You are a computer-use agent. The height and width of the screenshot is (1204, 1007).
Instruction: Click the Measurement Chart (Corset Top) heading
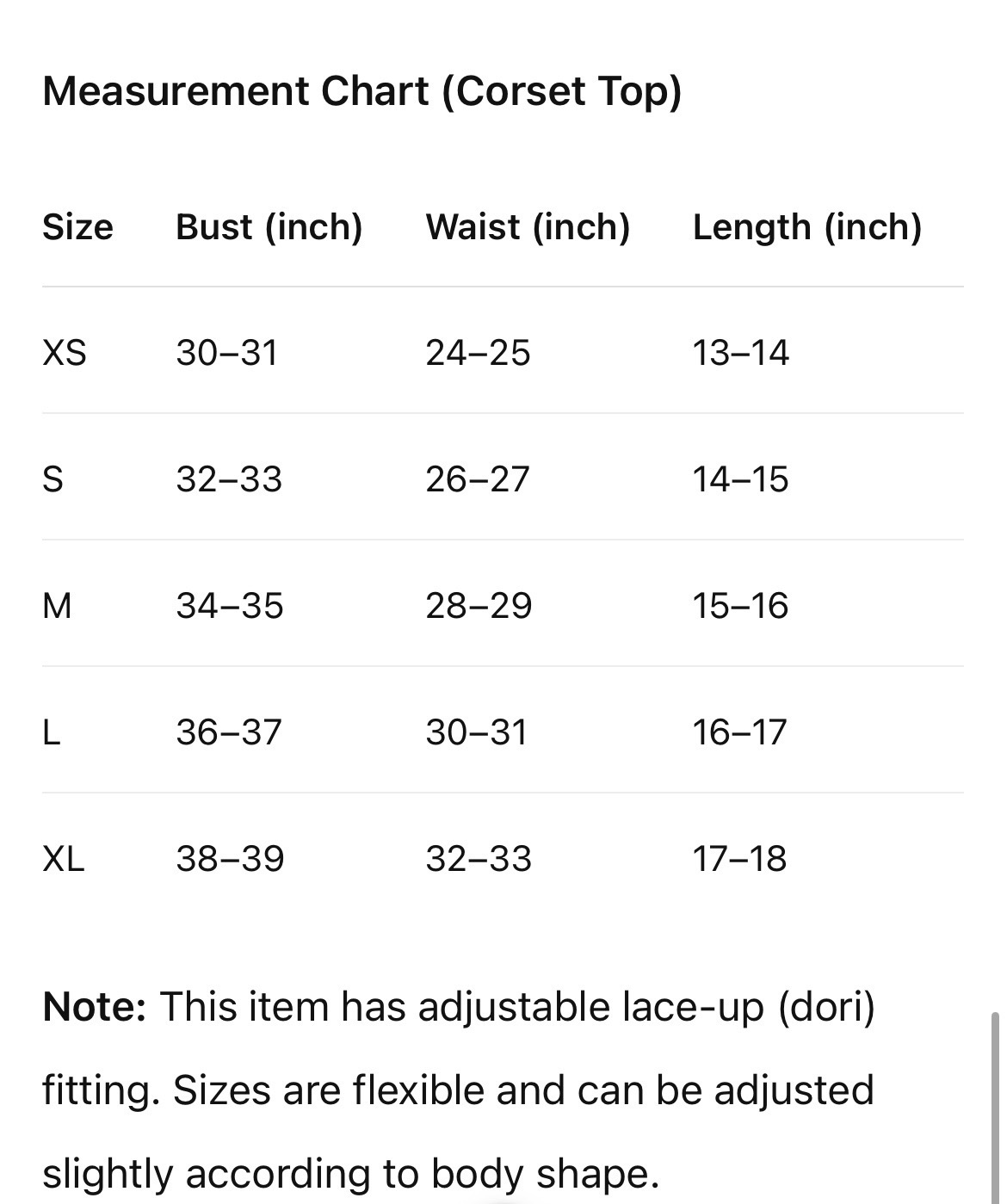[x=361, y=91]
